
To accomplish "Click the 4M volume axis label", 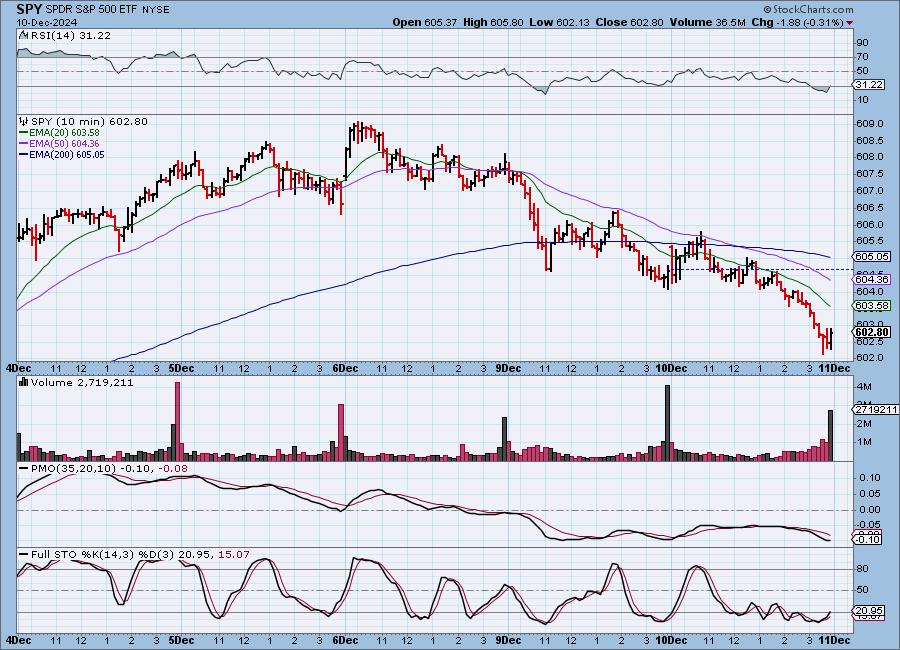I will pyautogui.click(x=864, y=387).
